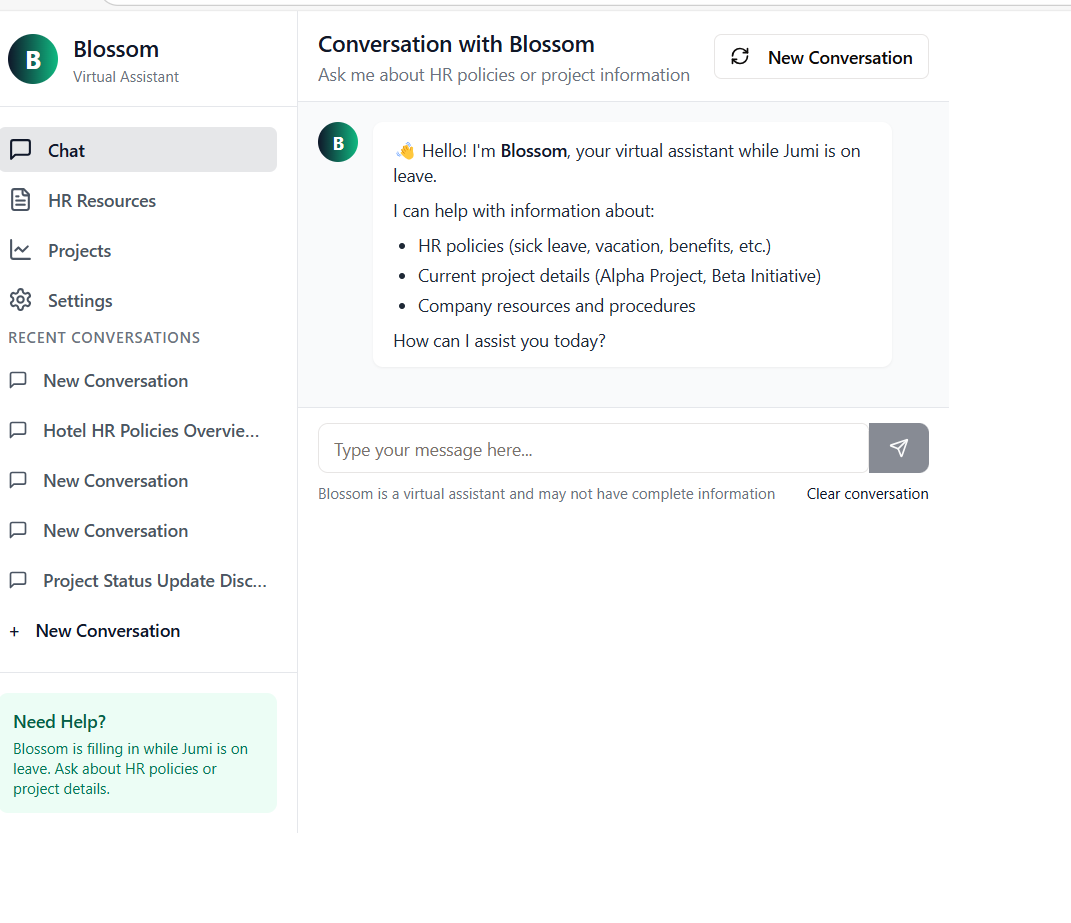The image size is (1071, 923).
Task: Click the Blossom avatar logo in sidebar
Action: coord(33,59)
